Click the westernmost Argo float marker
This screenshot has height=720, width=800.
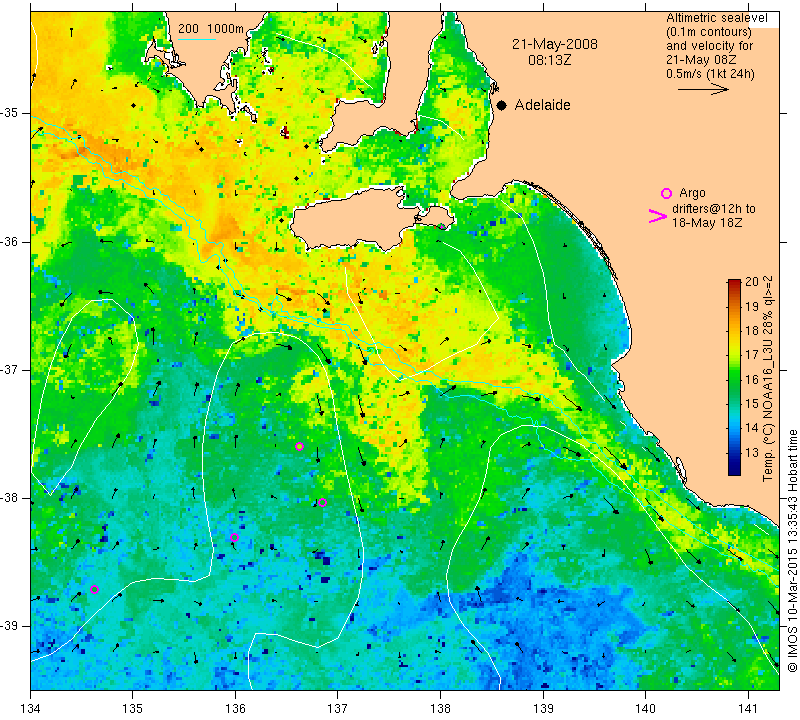[94, 590]
